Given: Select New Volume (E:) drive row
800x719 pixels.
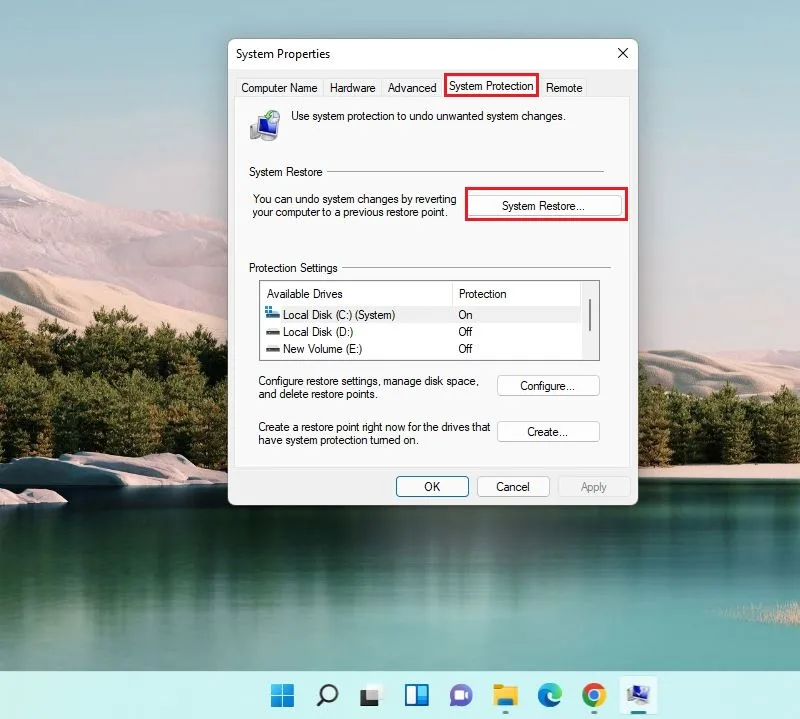Looking at the screenshot, I should pos(421,349).
